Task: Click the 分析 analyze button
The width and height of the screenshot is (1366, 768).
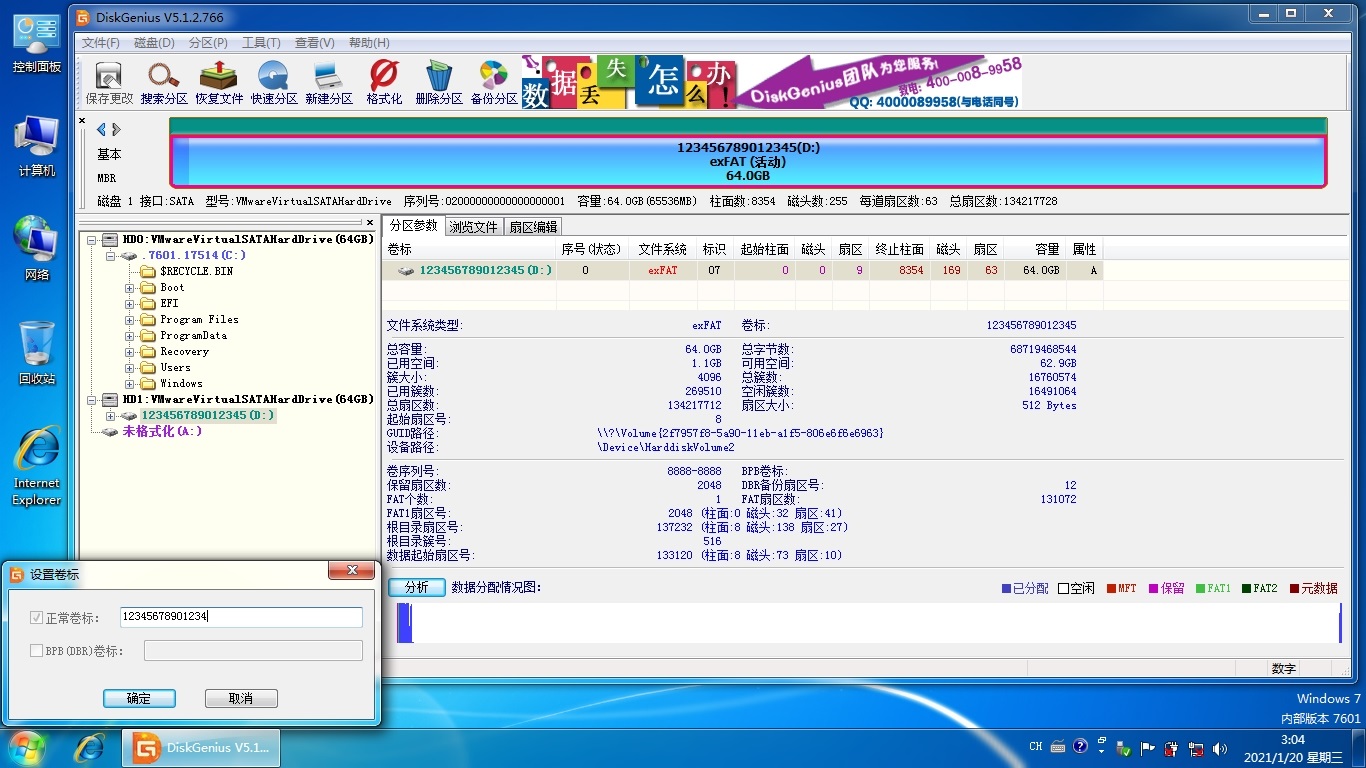Action: [x=416, y=587]
